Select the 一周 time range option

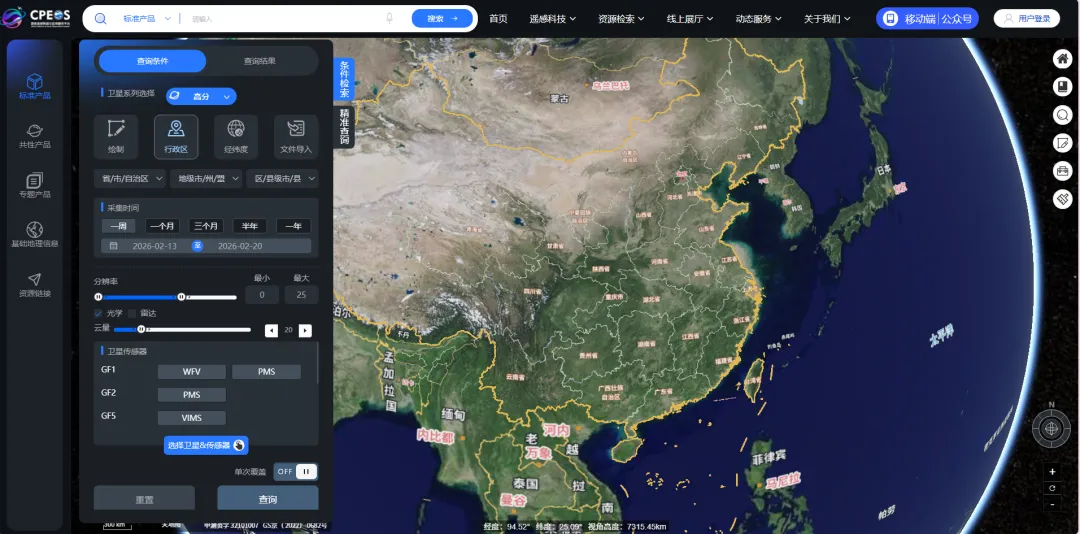coord(118,226)
